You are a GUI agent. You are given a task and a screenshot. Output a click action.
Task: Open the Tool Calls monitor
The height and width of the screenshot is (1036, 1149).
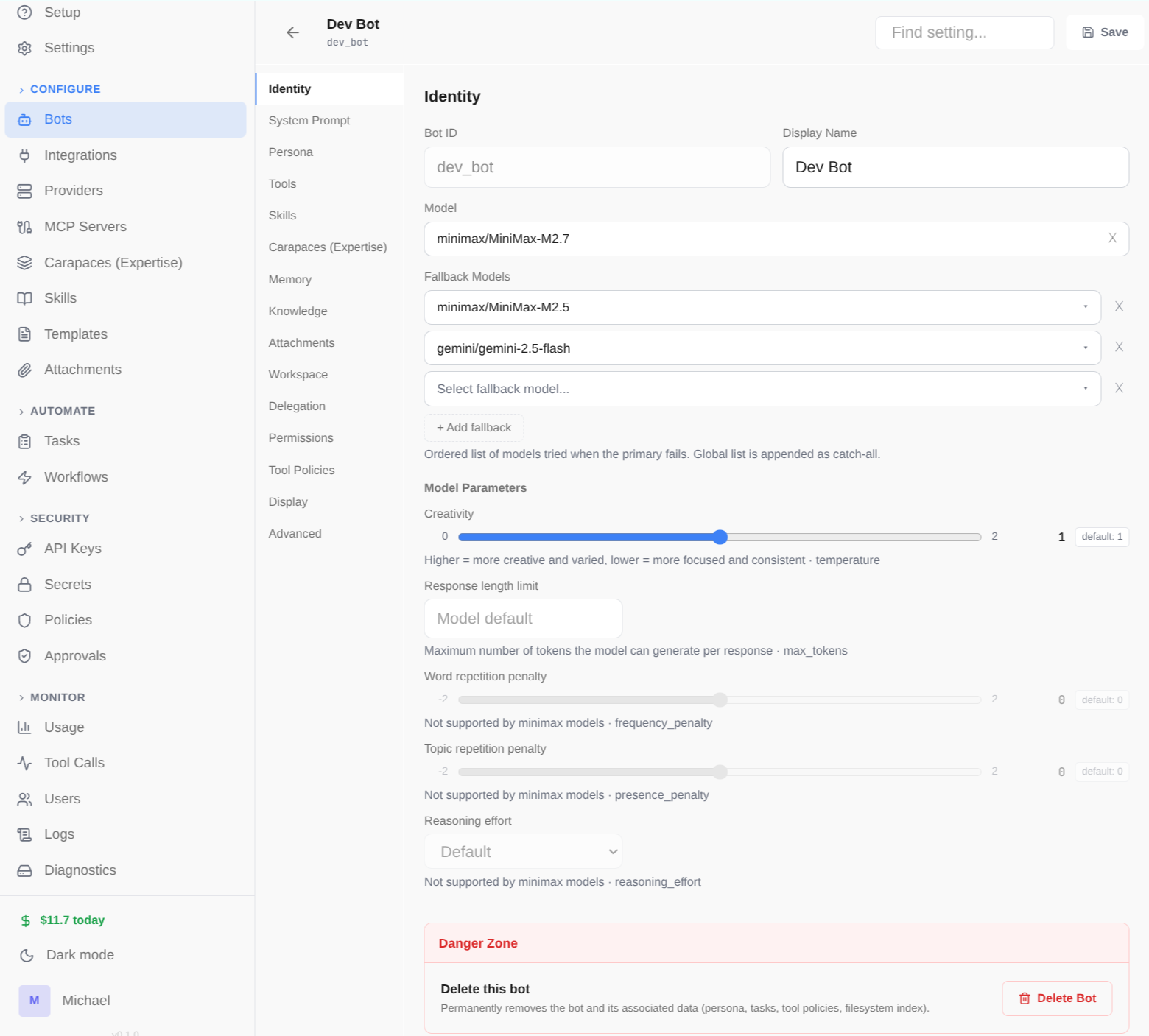click(74, 762)
